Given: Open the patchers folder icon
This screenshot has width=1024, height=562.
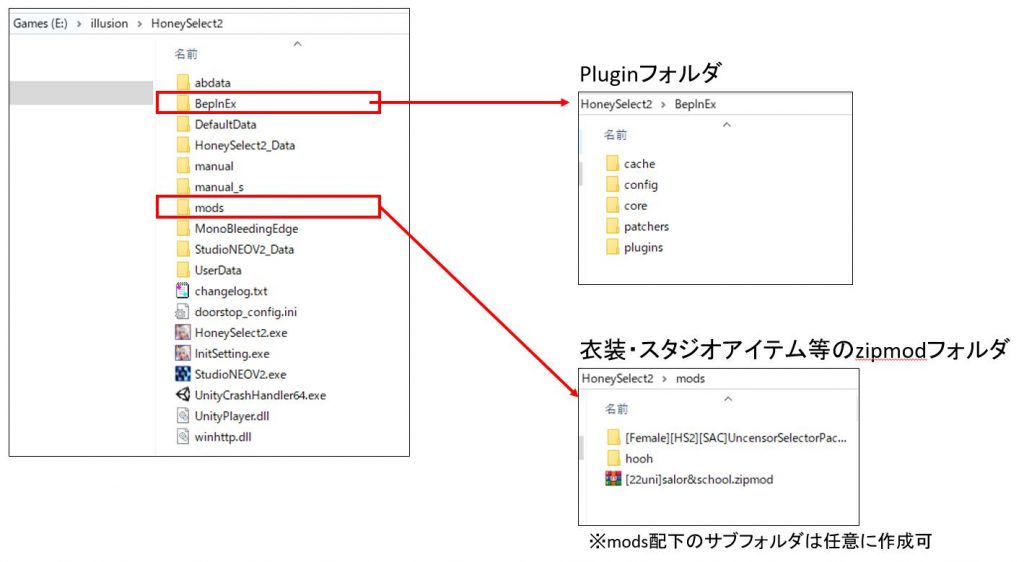Looking at the screenshot, I should point(612,226).
